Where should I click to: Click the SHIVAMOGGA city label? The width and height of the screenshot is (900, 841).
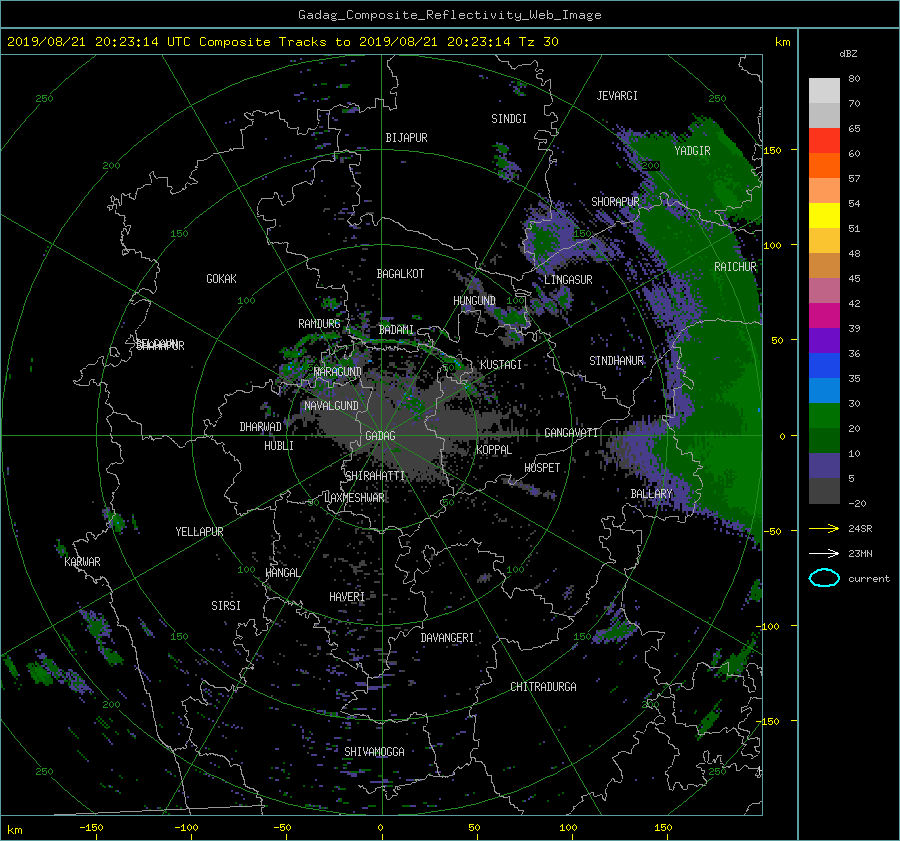(374, 751)
